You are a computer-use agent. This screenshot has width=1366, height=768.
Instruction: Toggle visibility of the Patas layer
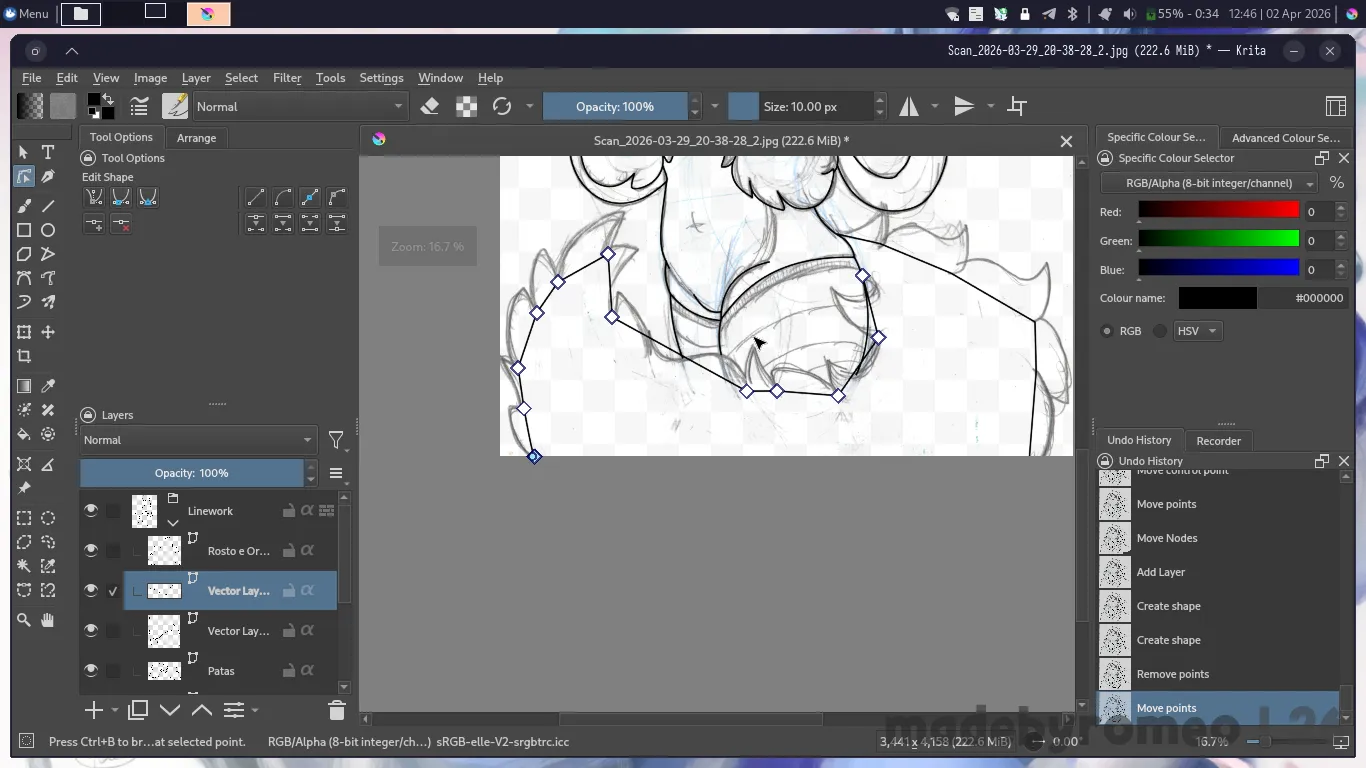[91, 671]
